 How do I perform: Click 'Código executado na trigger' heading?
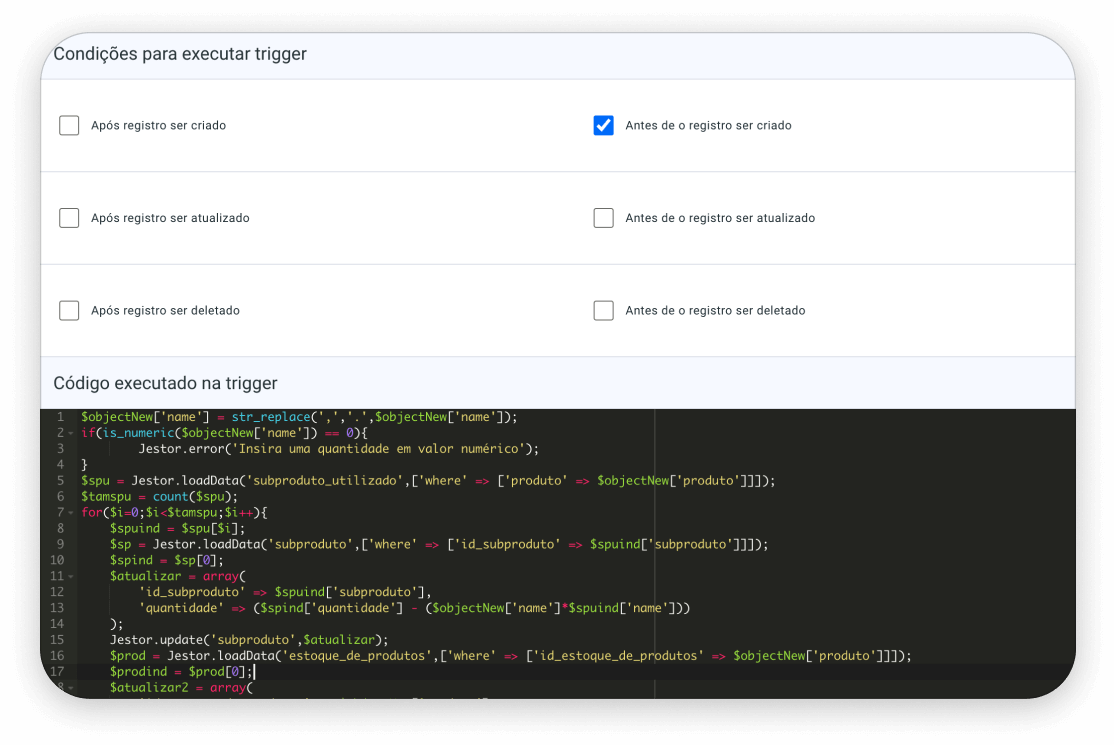(166, 384)
